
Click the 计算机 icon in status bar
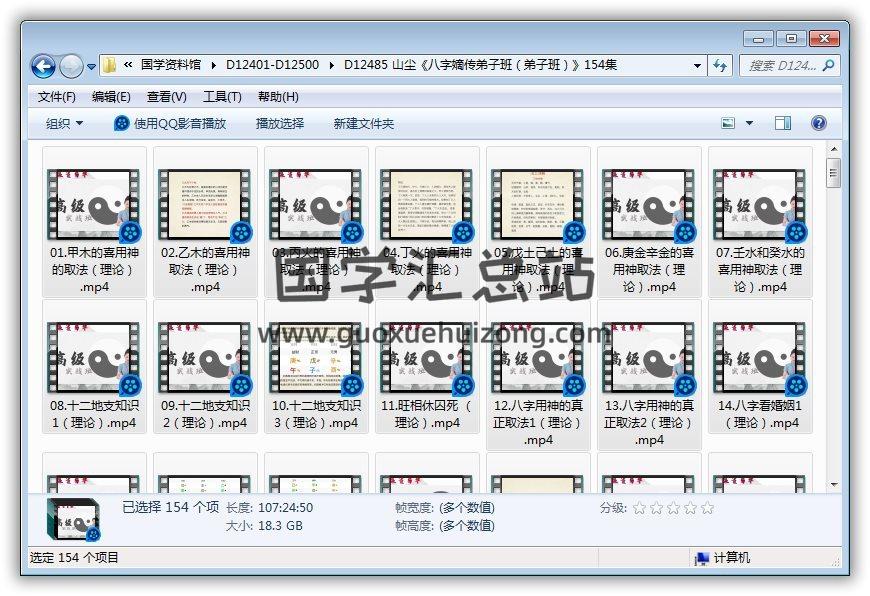coord(702,558)
